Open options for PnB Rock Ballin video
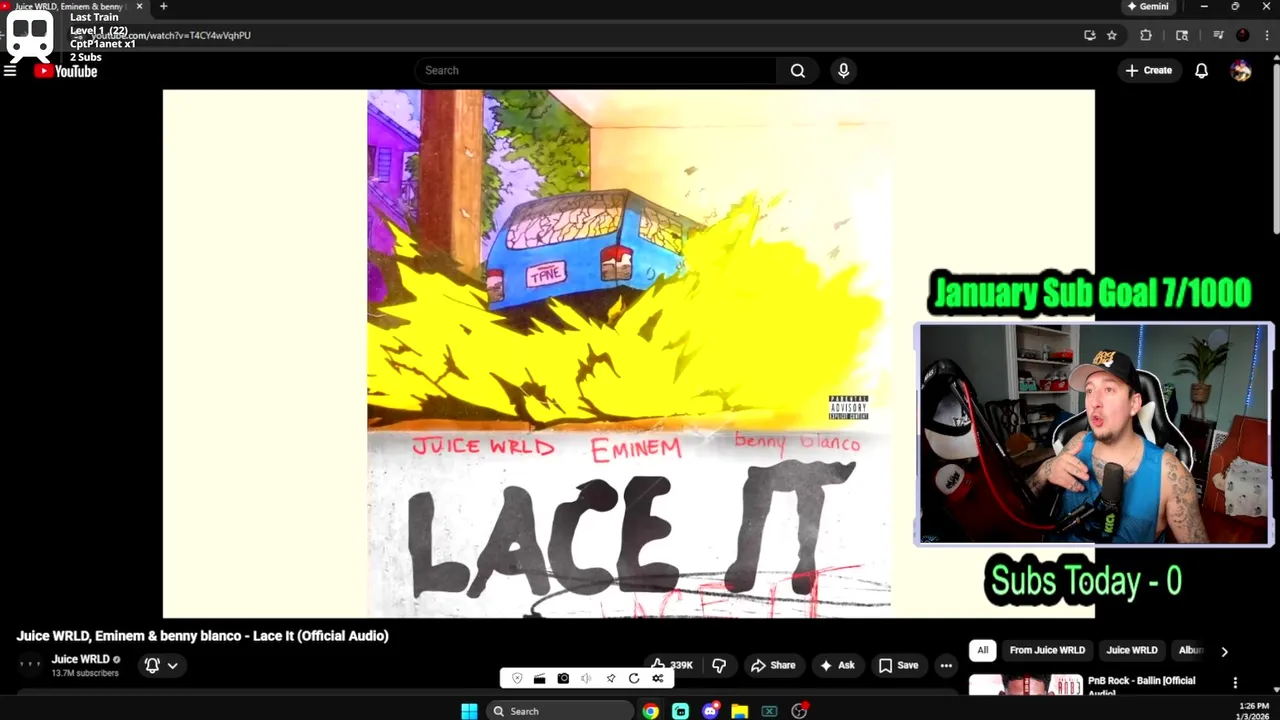Screen dimensions: 1280x720 coord(1235,683)
